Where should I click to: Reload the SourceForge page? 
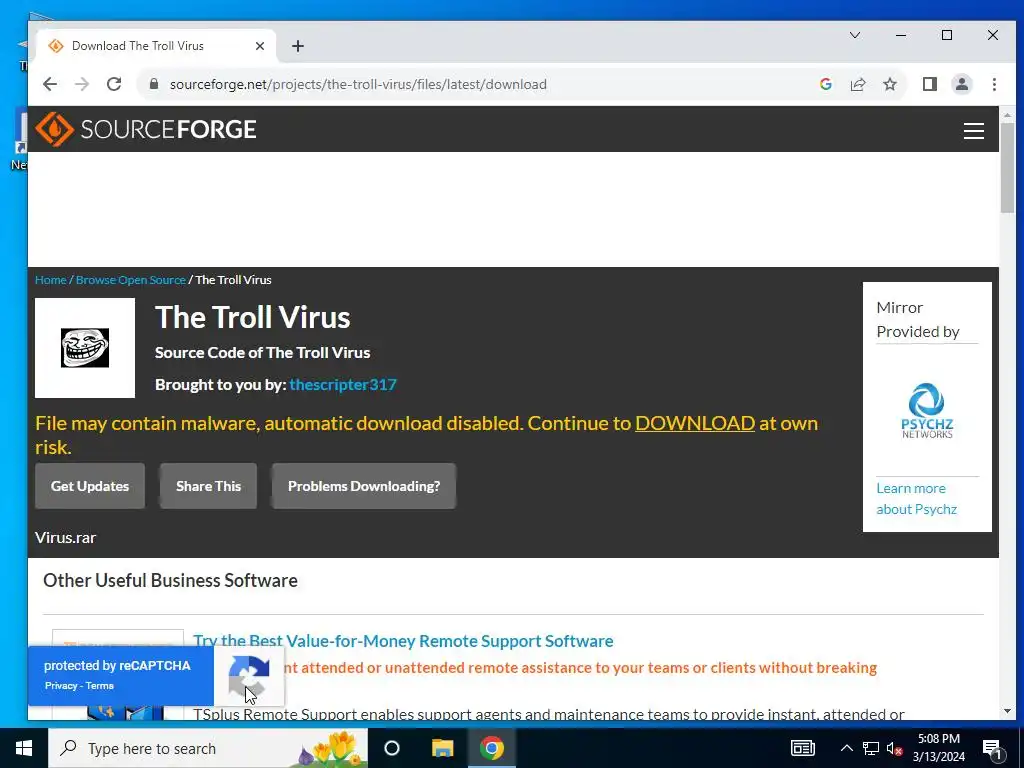[x=114, y=84]
